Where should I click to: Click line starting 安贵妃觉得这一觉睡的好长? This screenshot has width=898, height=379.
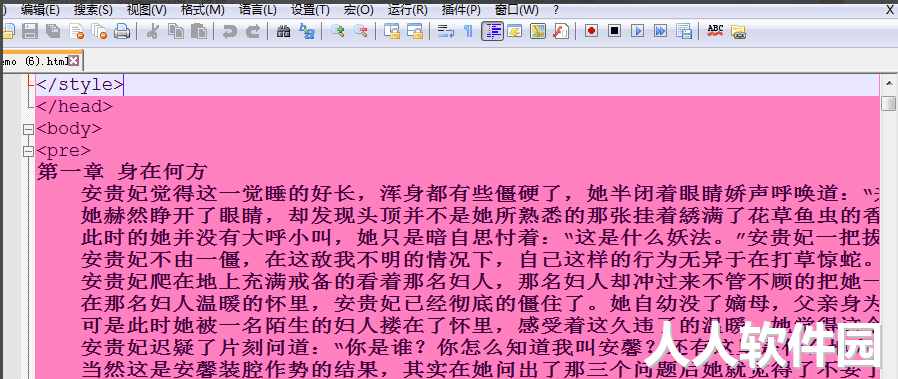point(480,194)
